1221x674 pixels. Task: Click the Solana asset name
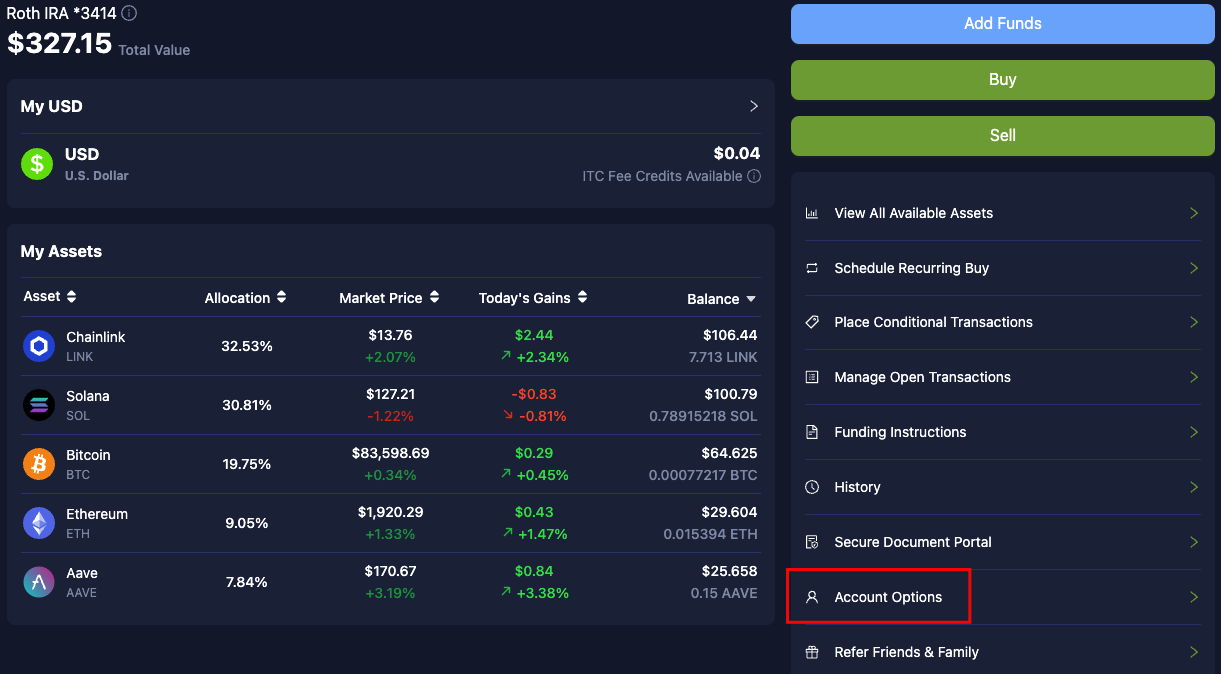coord(88,396)
